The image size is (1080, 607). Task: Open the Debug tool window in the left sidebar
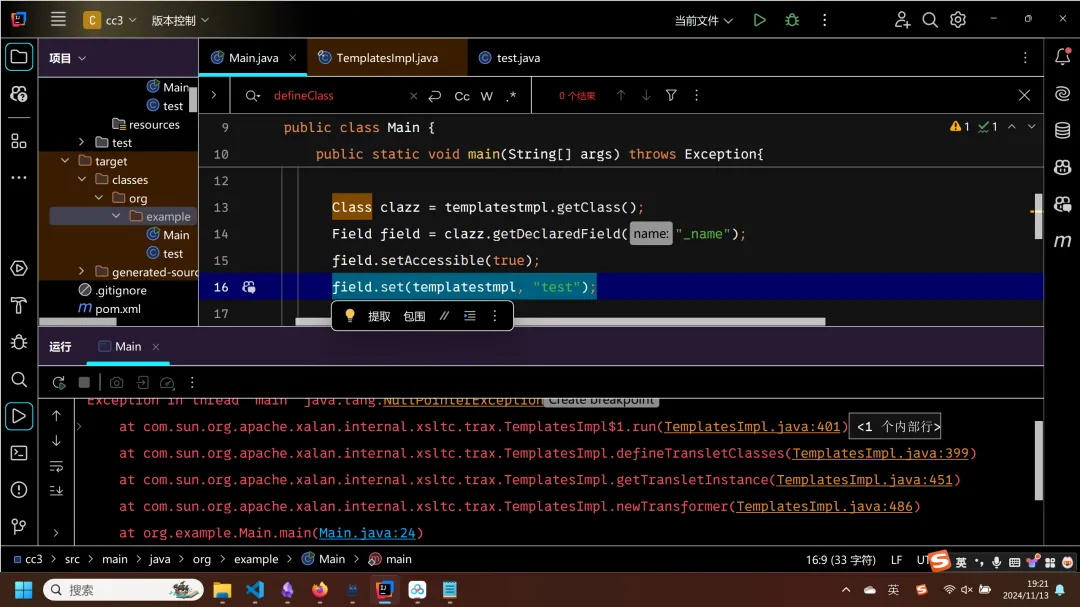(x=19, y=342)
